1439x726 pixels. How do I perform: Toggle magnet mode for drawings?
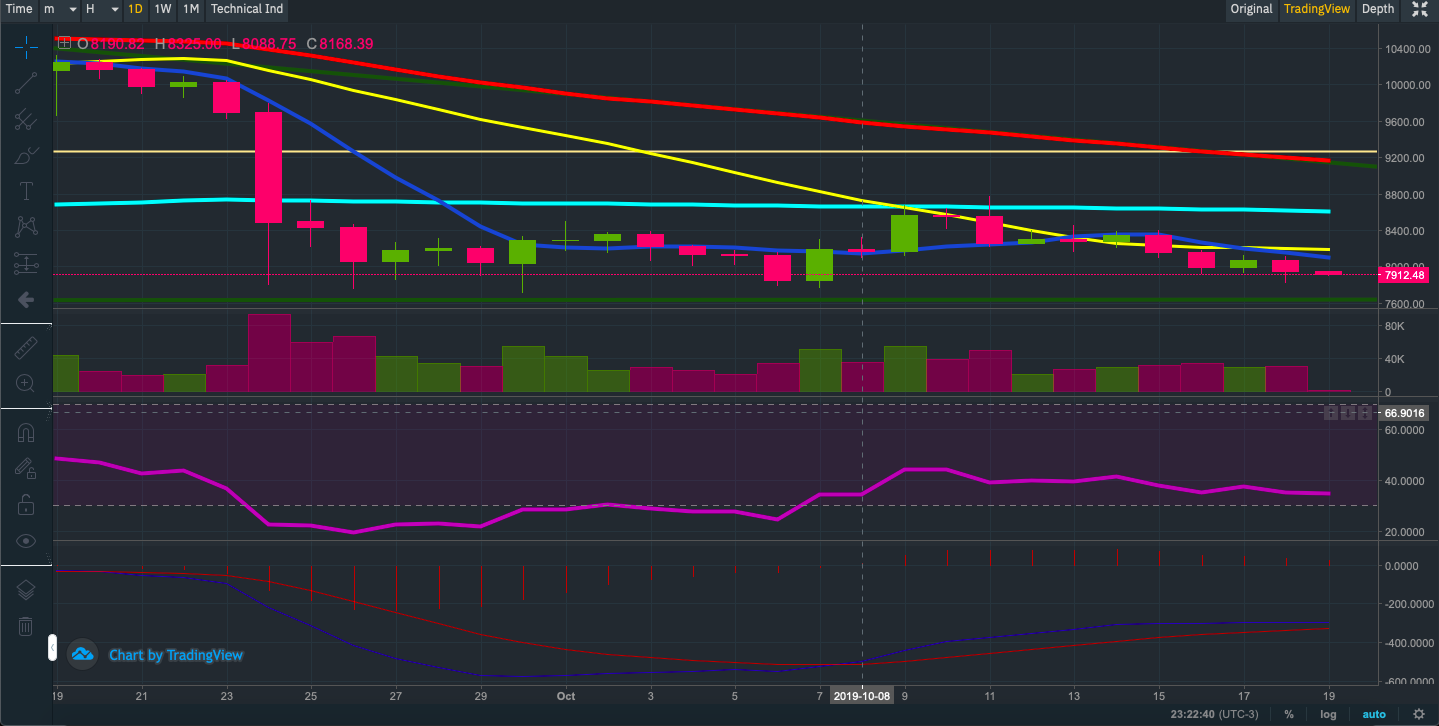pyautogui.click(x=26, y=432)
